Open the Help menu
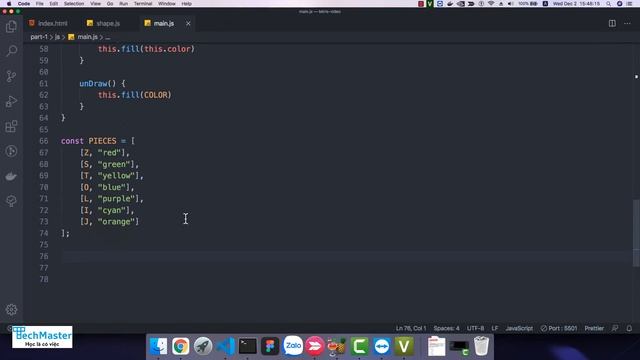The width and height of the screenshot is (640, 360). point(187,4)
